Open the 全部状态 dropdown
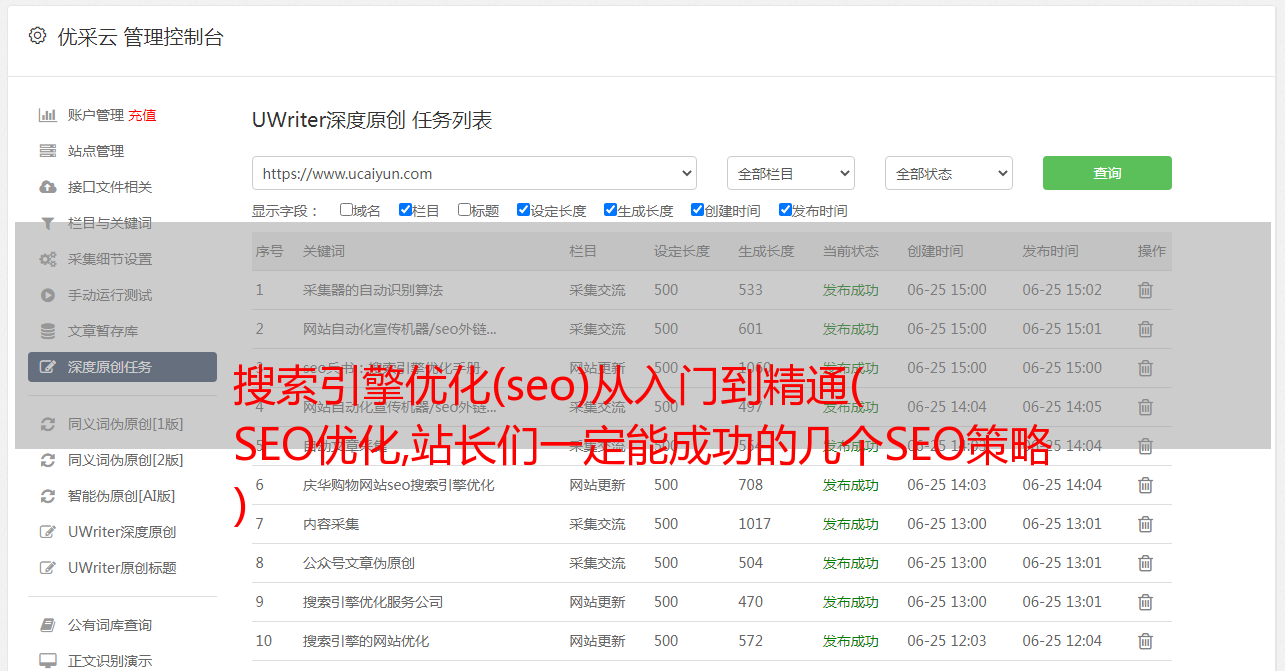 949,173
